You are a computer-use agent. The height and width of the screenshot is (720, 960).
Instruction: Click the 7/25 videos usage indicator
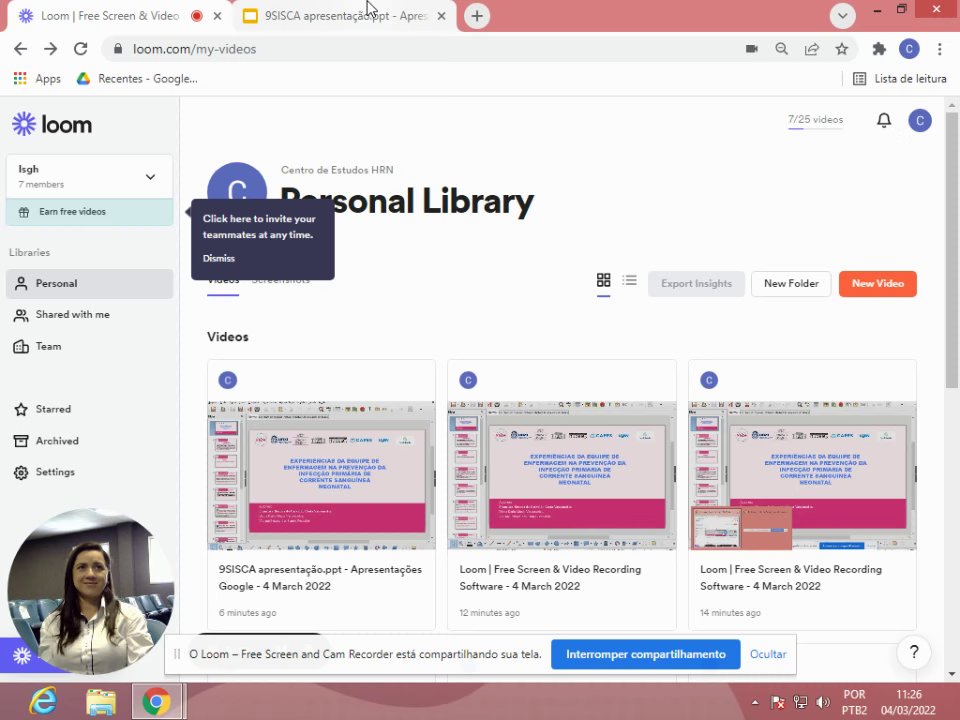815,120
